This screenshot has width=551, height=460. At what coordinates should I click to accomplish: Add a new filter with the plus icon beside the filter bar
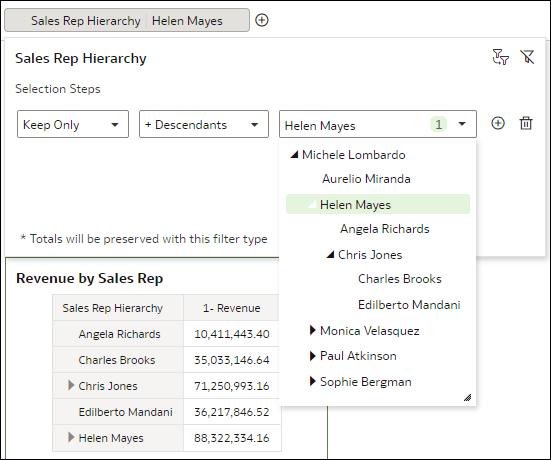click(x=262, y=20)
